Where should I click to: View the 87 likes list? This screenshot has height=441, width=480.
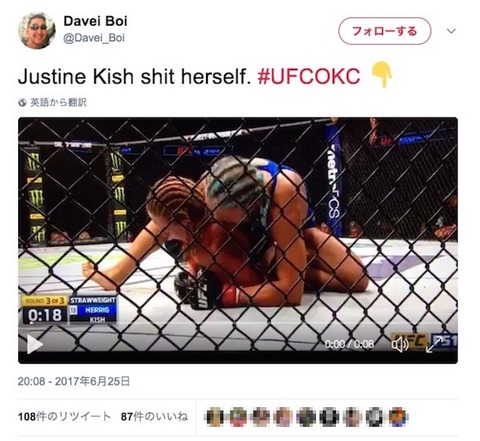click(154, 416)
